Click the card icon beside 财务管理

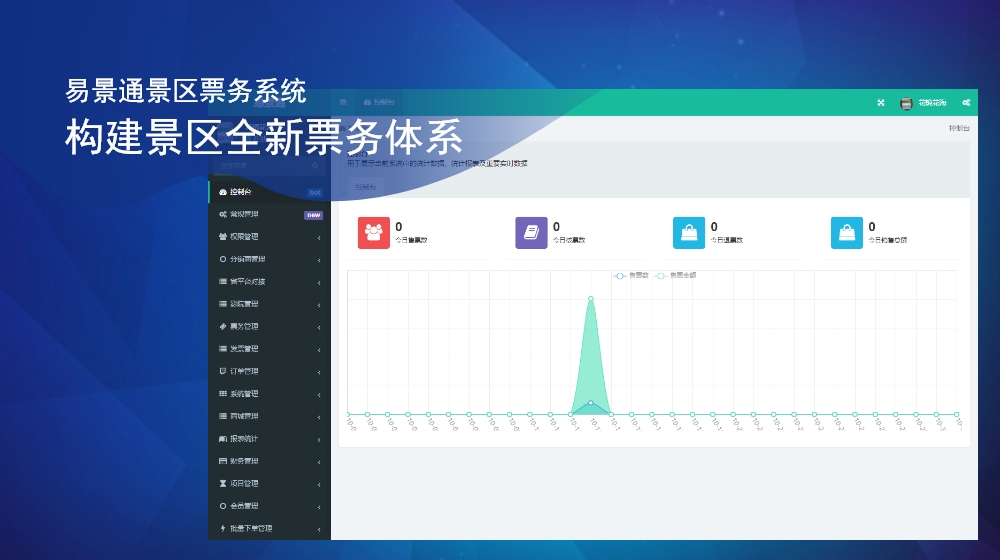pyautogui.click(x=223, y=461)
